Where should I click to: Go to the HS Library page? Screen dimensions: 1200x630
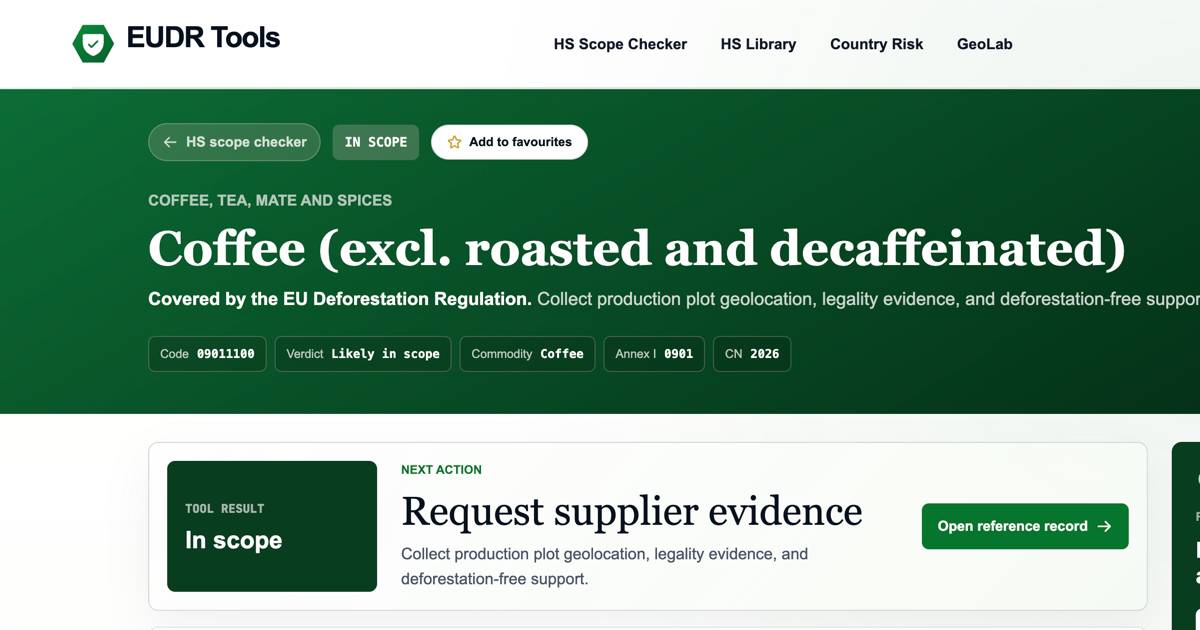coord(758,44)
